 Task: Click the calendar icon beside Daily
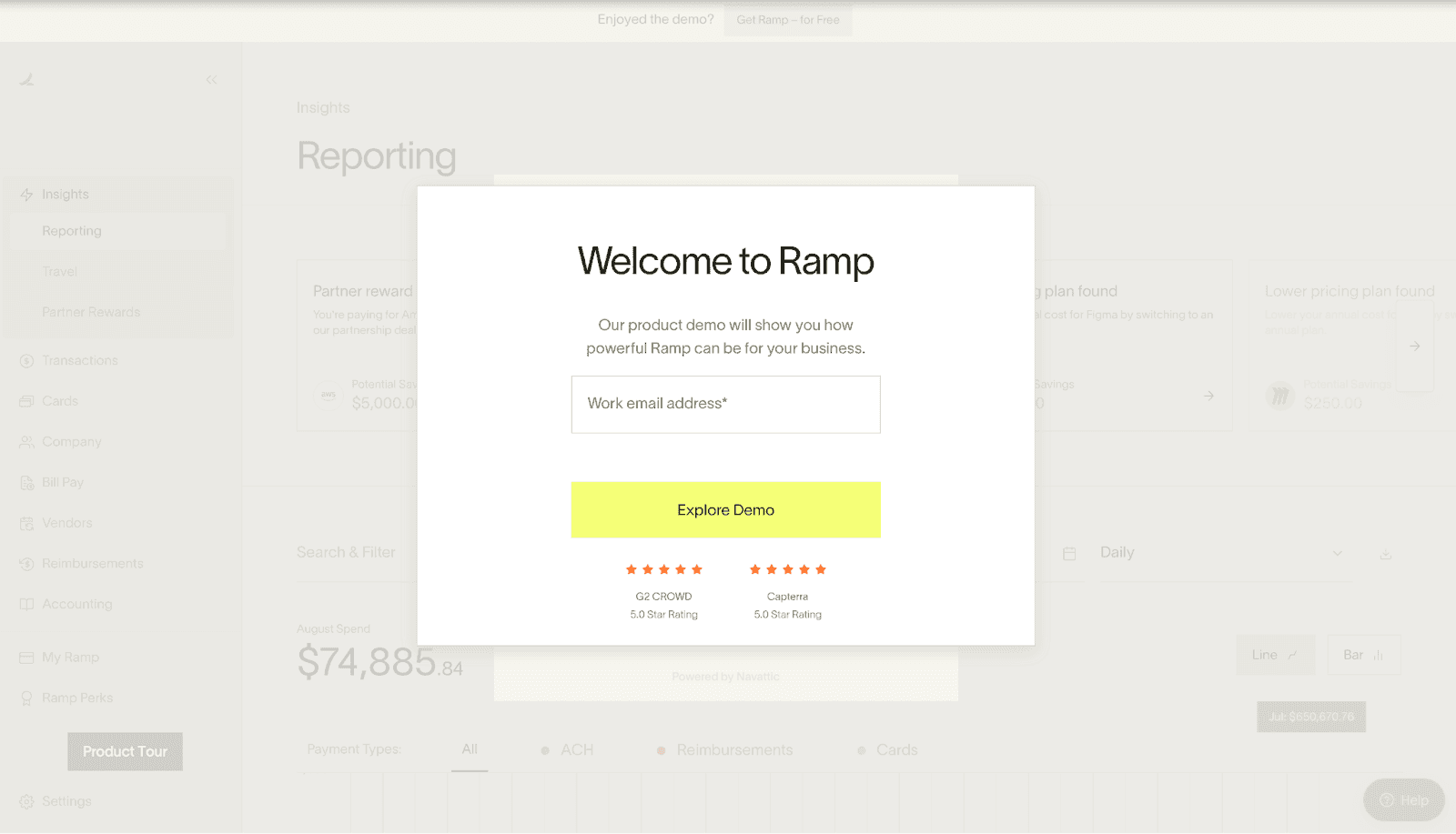1069,553
